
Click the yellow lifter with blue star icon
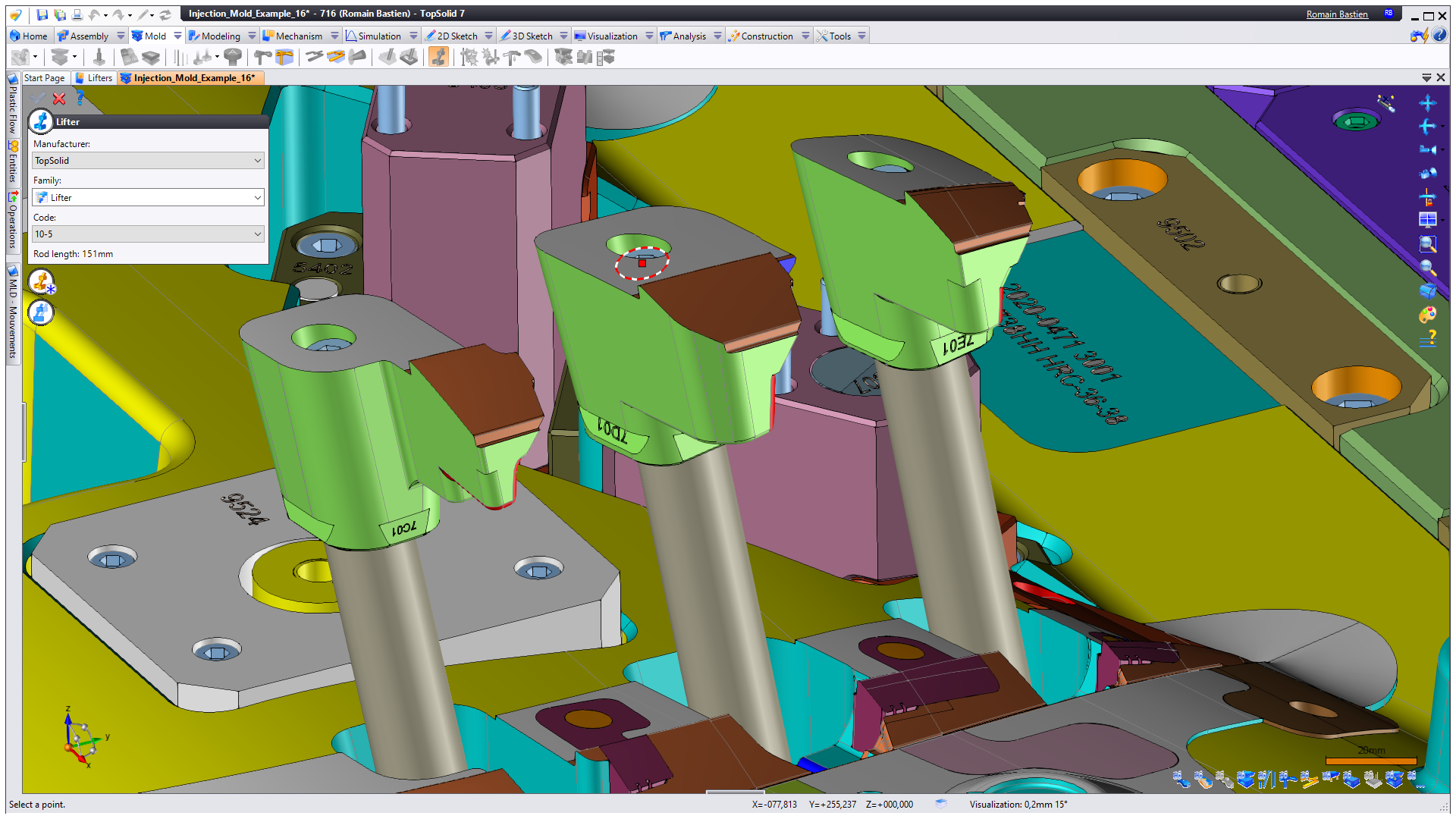point(42,281)
